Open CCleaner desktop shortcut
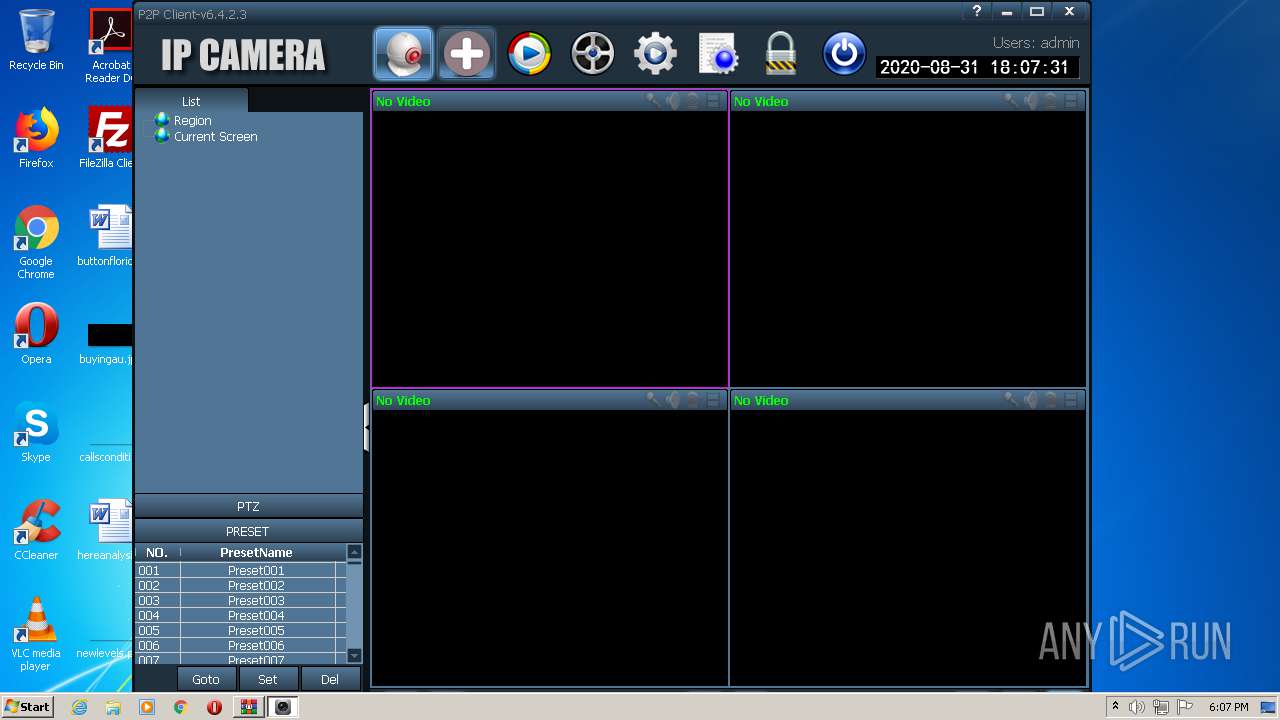The width and height of the screenshot is (1280, 720). 36,531
